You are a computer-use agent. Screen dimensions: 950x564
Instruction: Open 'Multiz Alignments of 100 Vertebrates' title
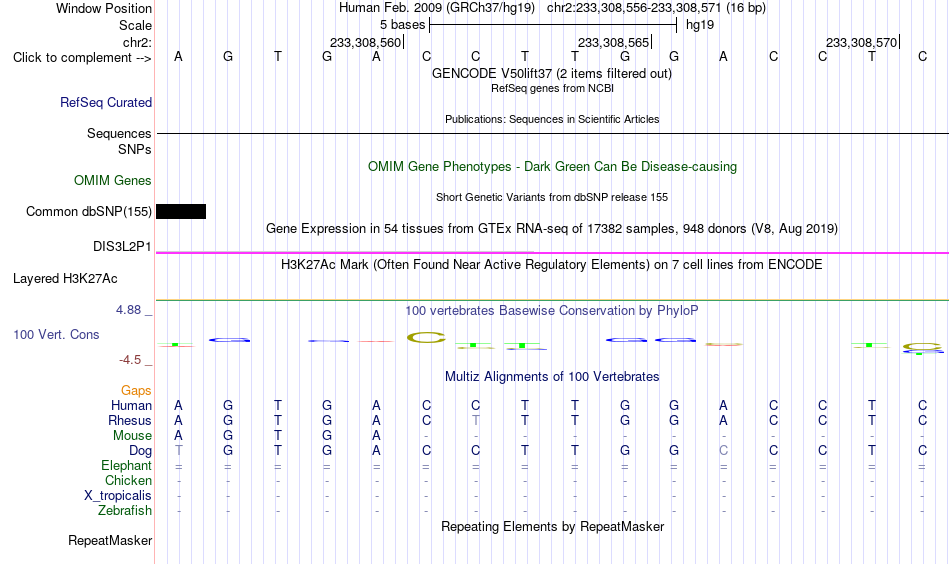[552, 377]
